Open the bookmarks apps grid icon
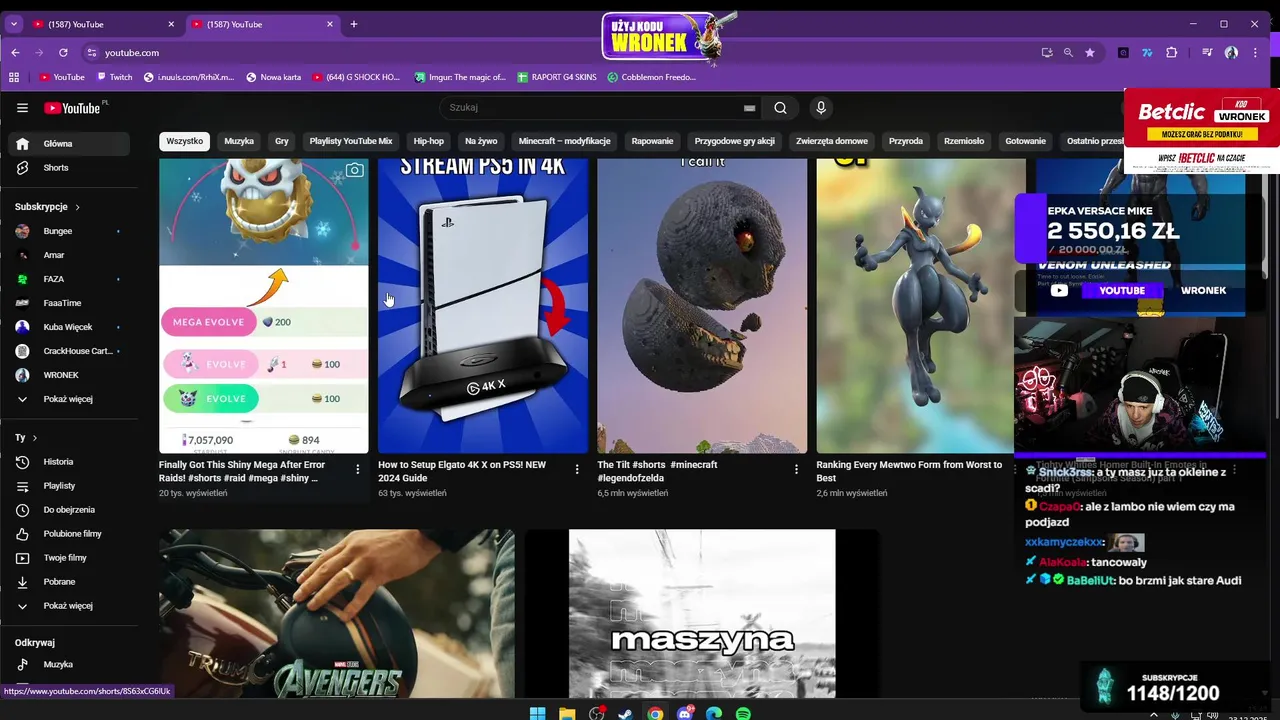 coord(14,77)
